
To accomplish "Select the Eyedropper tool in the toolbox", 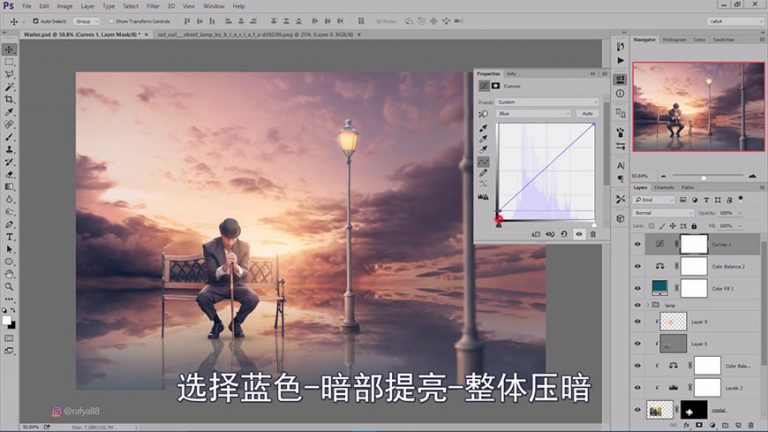I will pos(9,112).
